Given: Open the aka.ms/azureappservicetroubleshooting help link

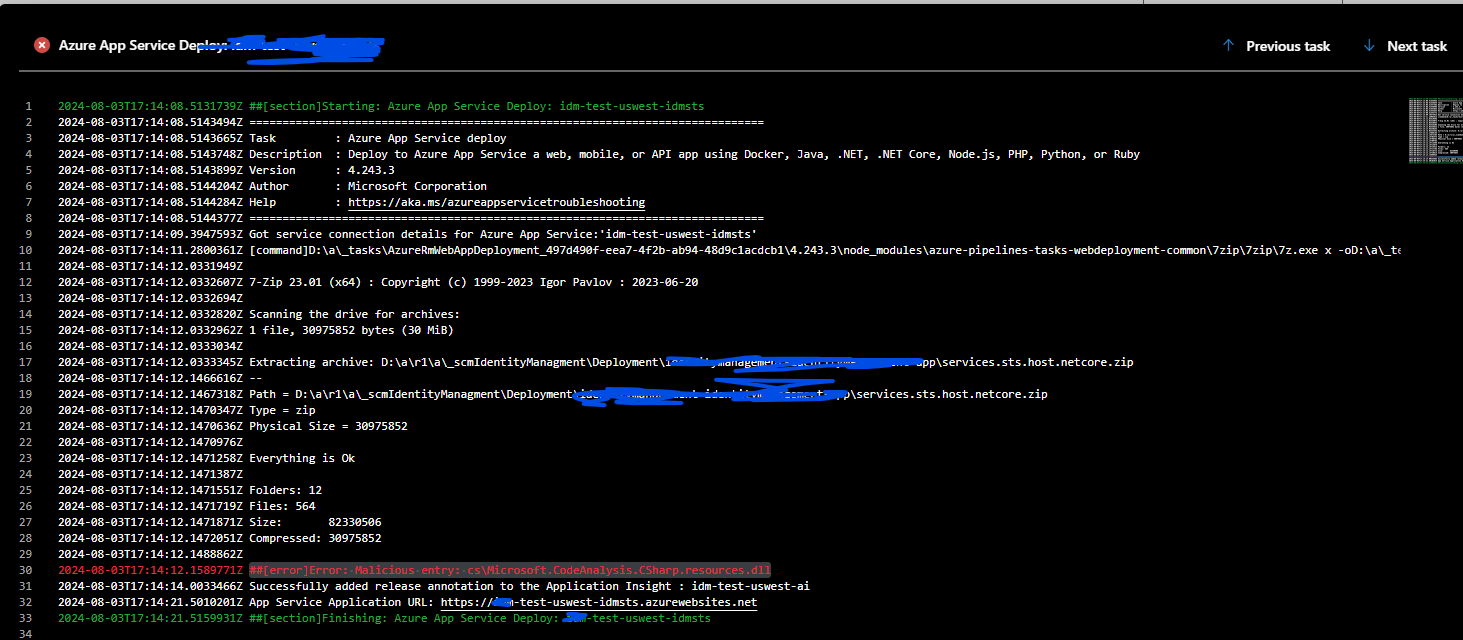Looking at the screenshot, I should click(x=496, y=202).
